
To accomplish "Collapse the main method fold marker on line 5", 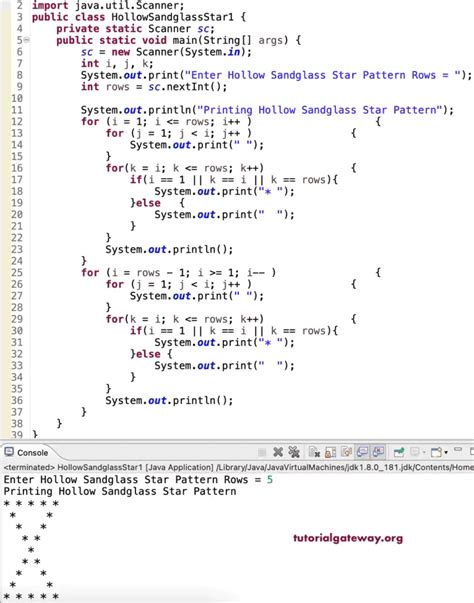I will [x=27, y=40].
